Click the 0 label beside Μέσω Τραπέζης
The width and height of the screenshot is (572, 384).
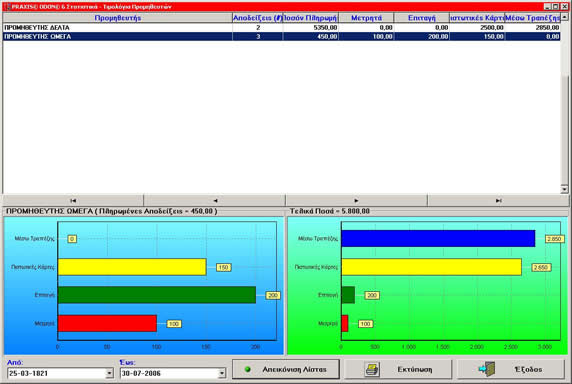click(72, 239)
